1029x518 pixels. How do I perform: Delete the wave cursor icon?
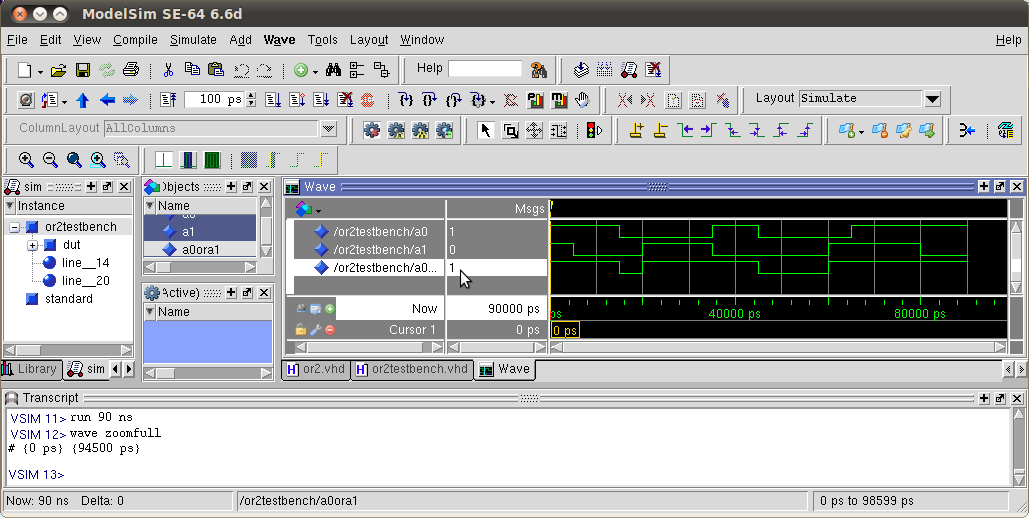(660, 130)
